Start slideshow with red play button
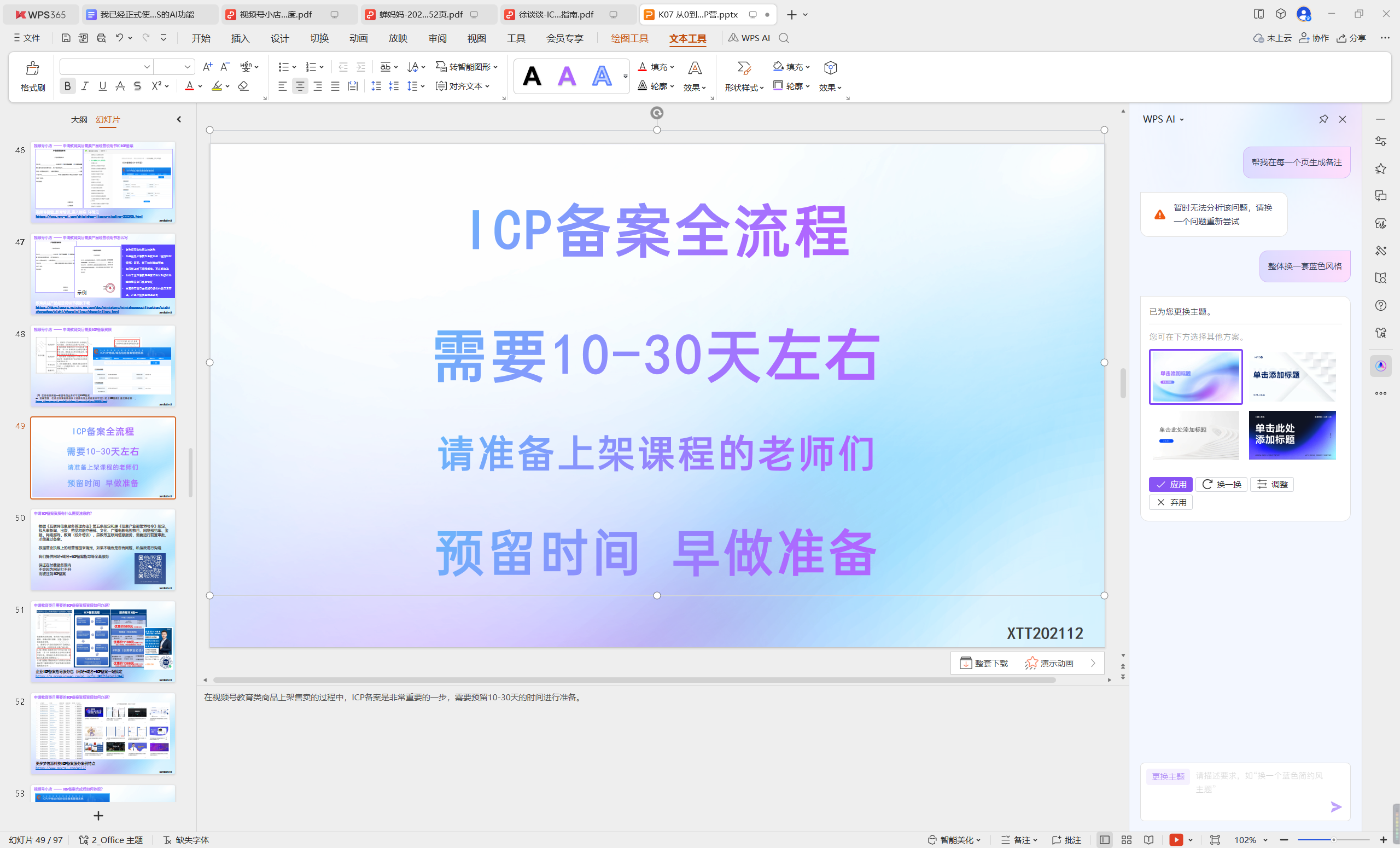Image resolution: width=1400 pixels, height=848 pixels. point(1176,839)
